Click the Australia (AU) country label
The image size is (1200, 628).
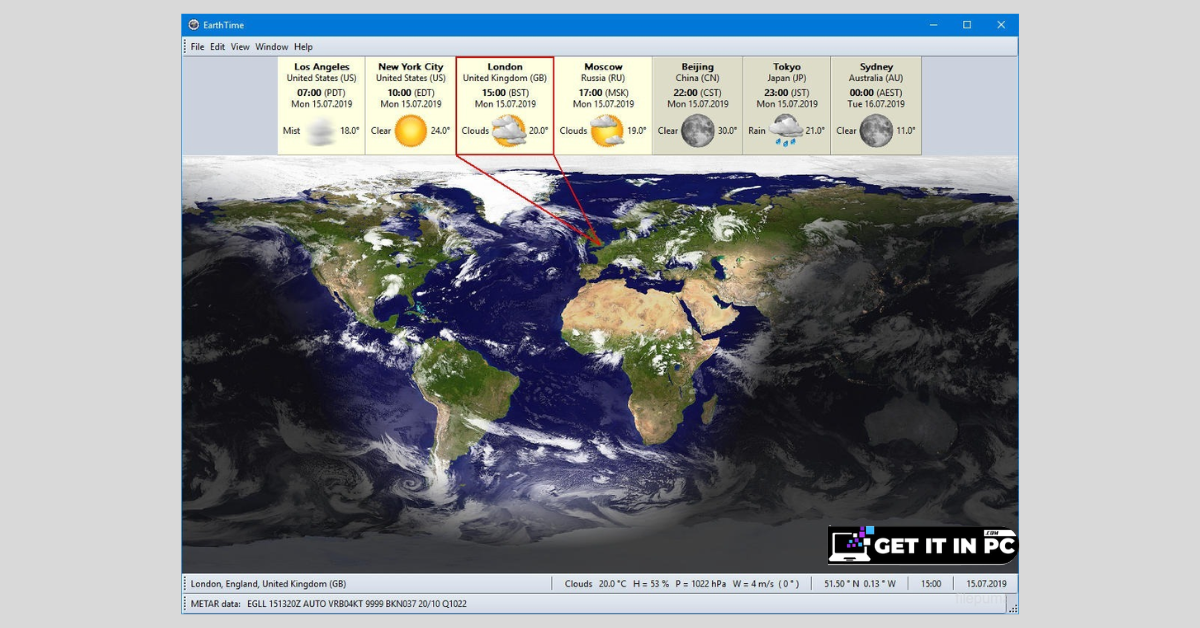[x=876, y=78]
